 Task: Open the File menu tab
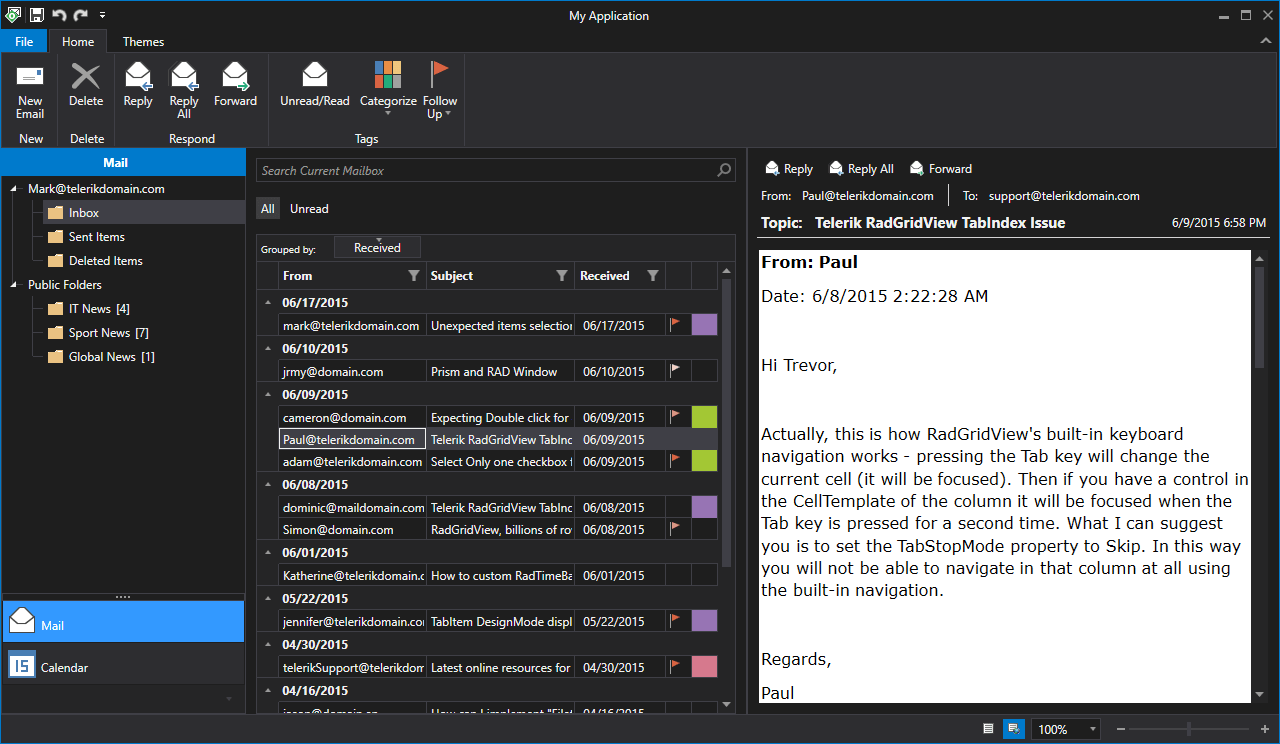tap(24, 42)
